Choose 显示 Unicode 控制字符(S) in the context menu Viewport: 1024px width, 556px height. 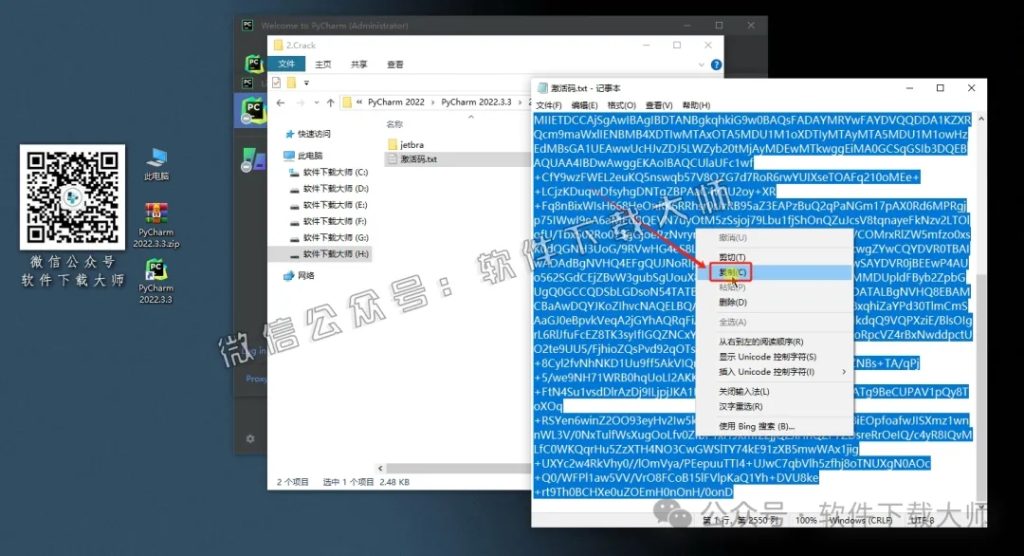coord(775,357)
